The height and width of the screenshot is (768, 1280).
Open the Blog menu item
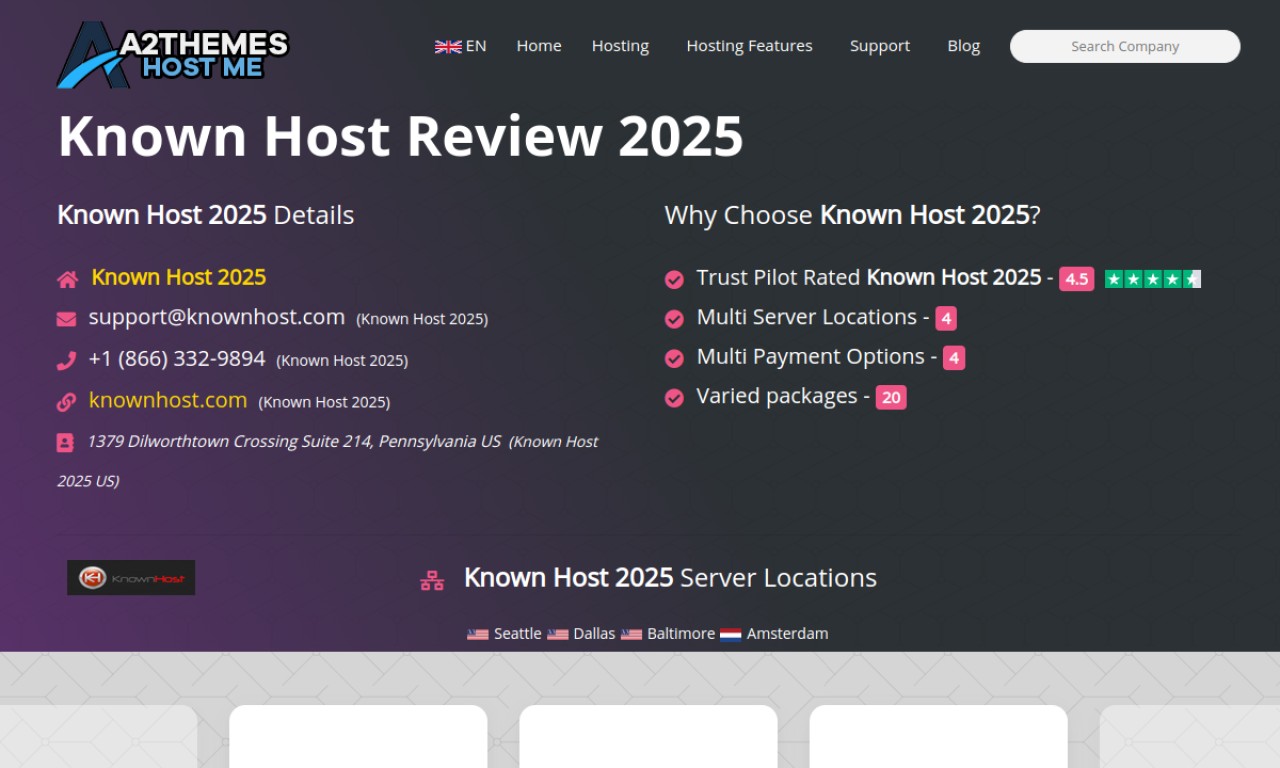tap(964, 46)
